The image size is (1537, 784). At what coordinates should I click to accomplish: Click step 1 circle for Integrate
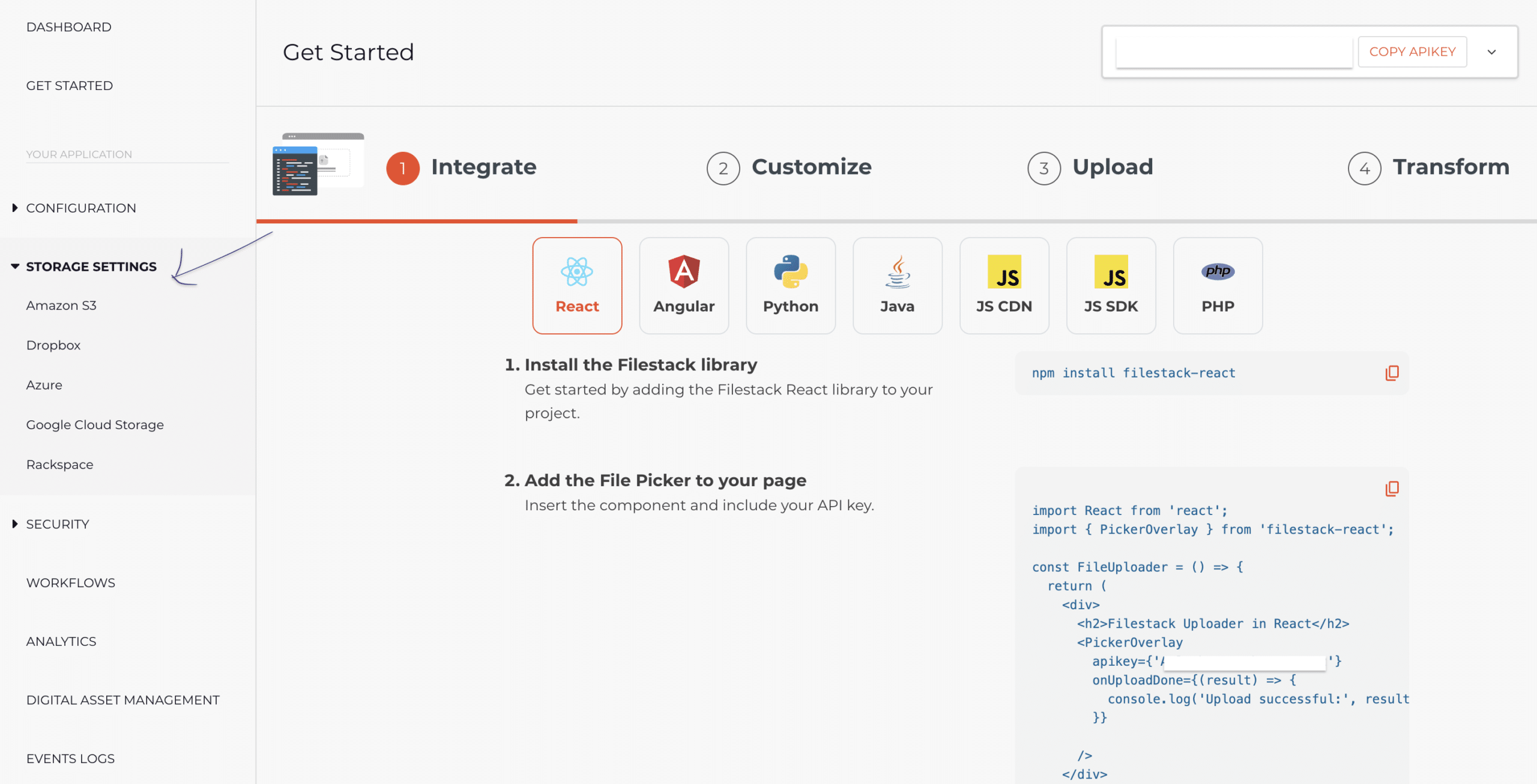403,168
